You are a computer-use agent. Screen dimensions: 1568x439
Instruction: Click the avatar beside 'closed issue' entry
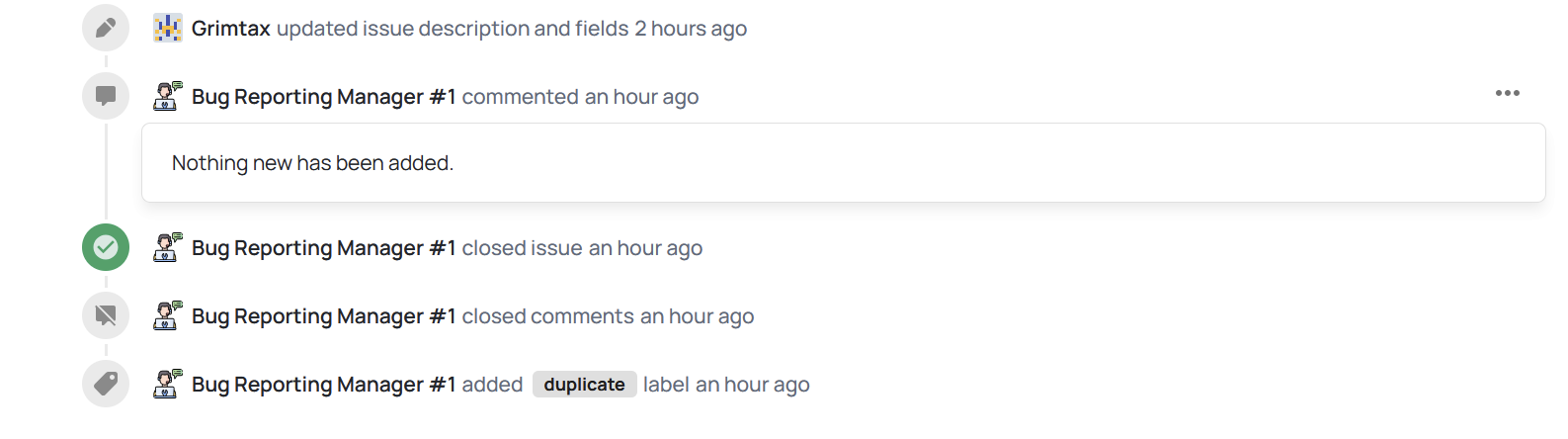point(168,247)
